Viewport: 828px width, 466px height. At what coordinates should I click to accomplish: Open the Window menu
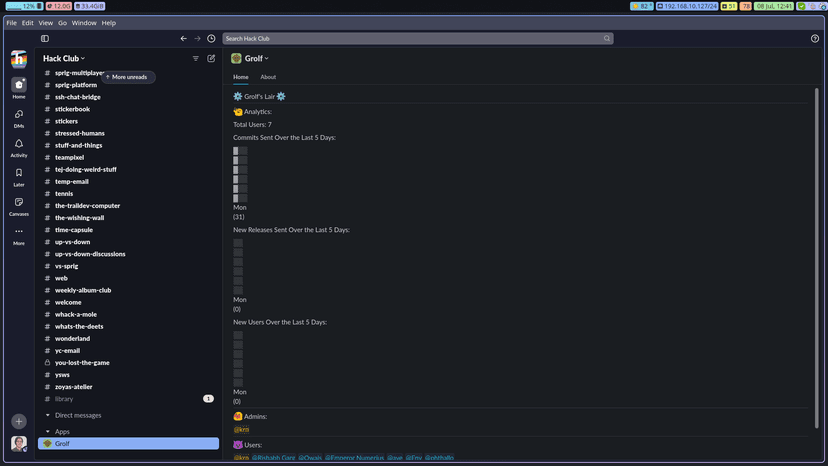pyautogui.click(x=84, y=22)
